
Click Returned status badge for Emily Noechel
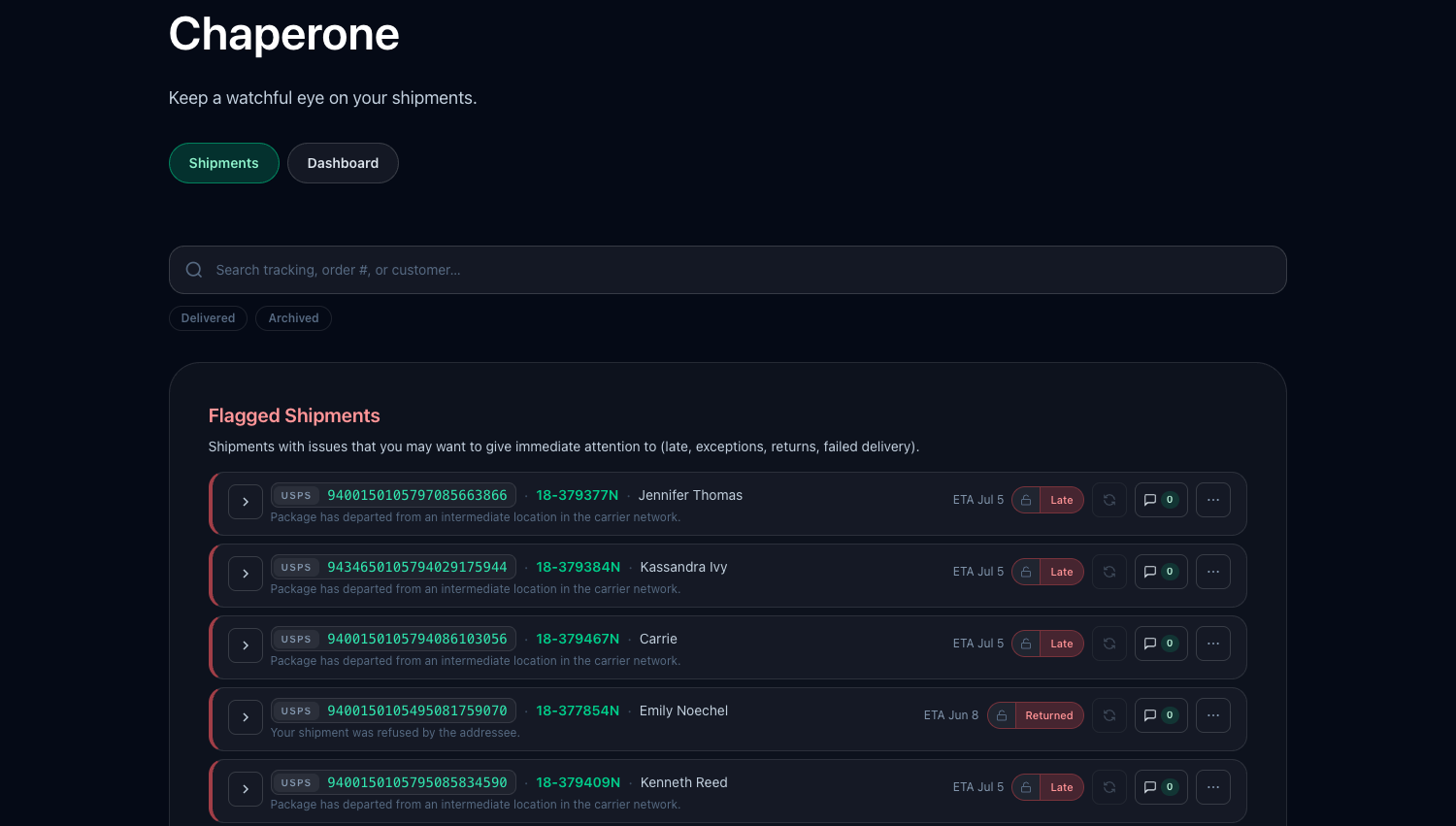1049,715
